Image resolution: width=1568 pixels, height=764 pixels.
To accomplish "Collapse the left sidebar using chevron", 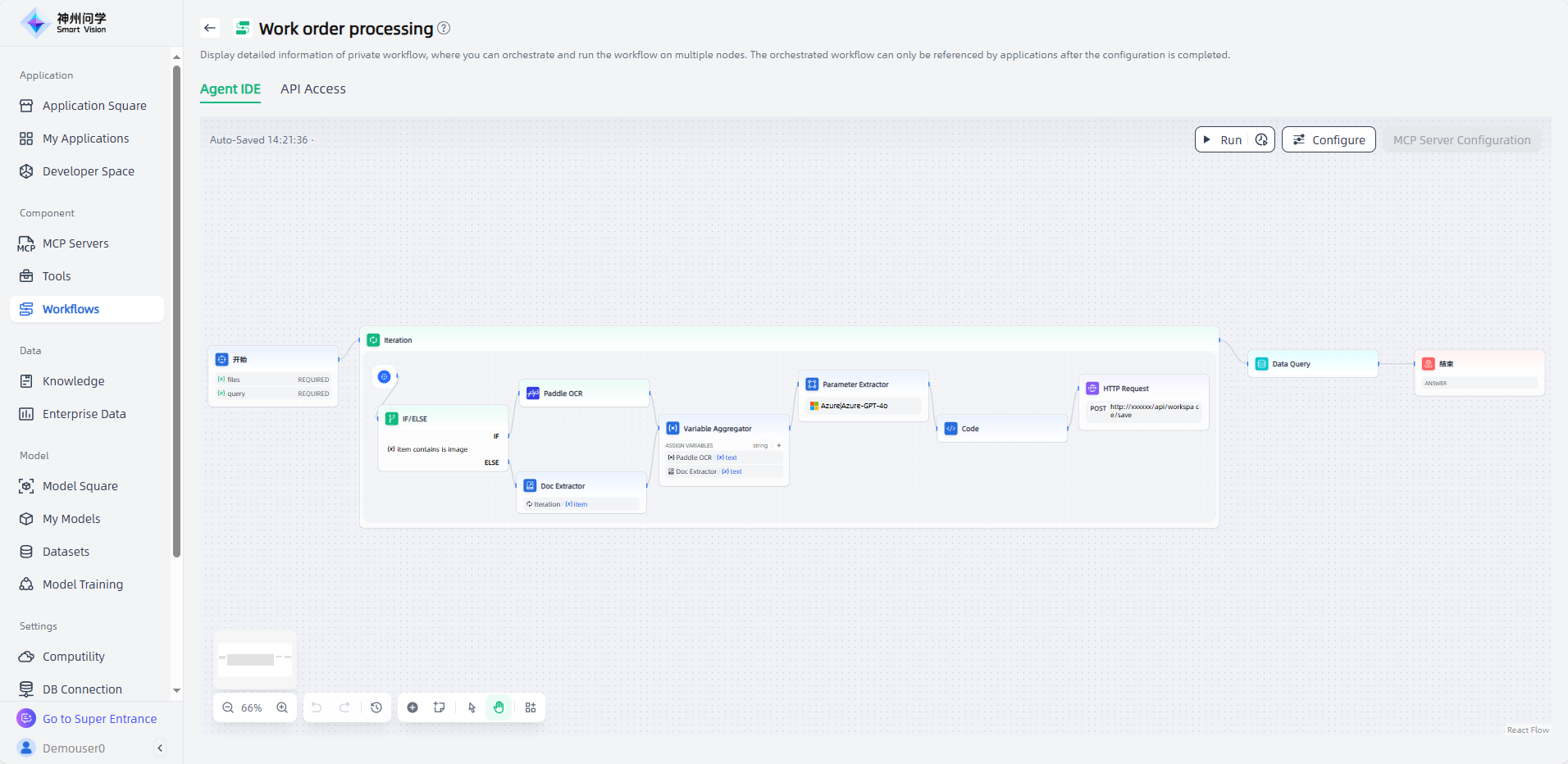I will (160, 748).
